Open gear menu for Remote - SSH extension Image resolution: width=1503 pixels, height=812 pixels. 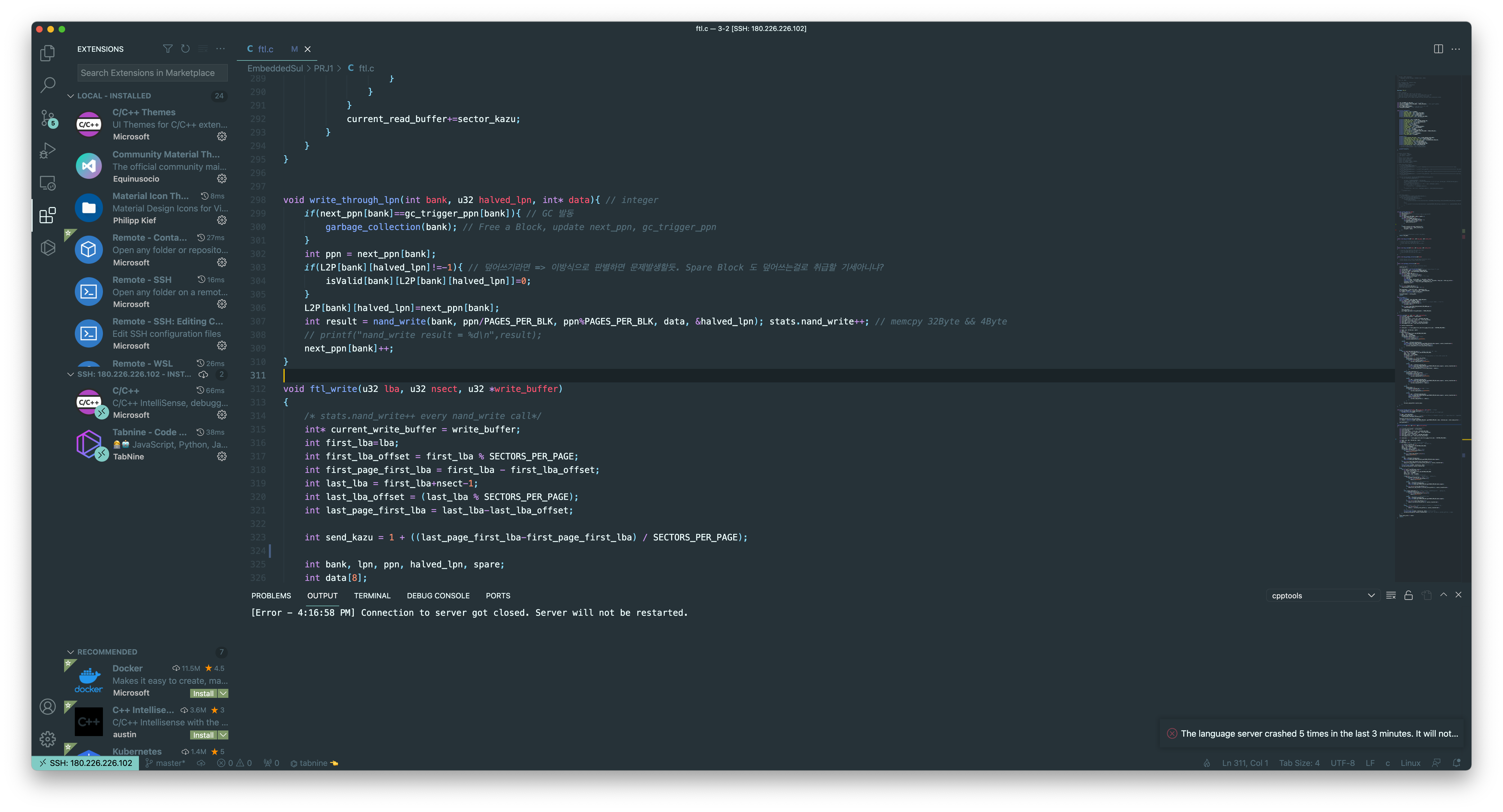pos(222,304)
